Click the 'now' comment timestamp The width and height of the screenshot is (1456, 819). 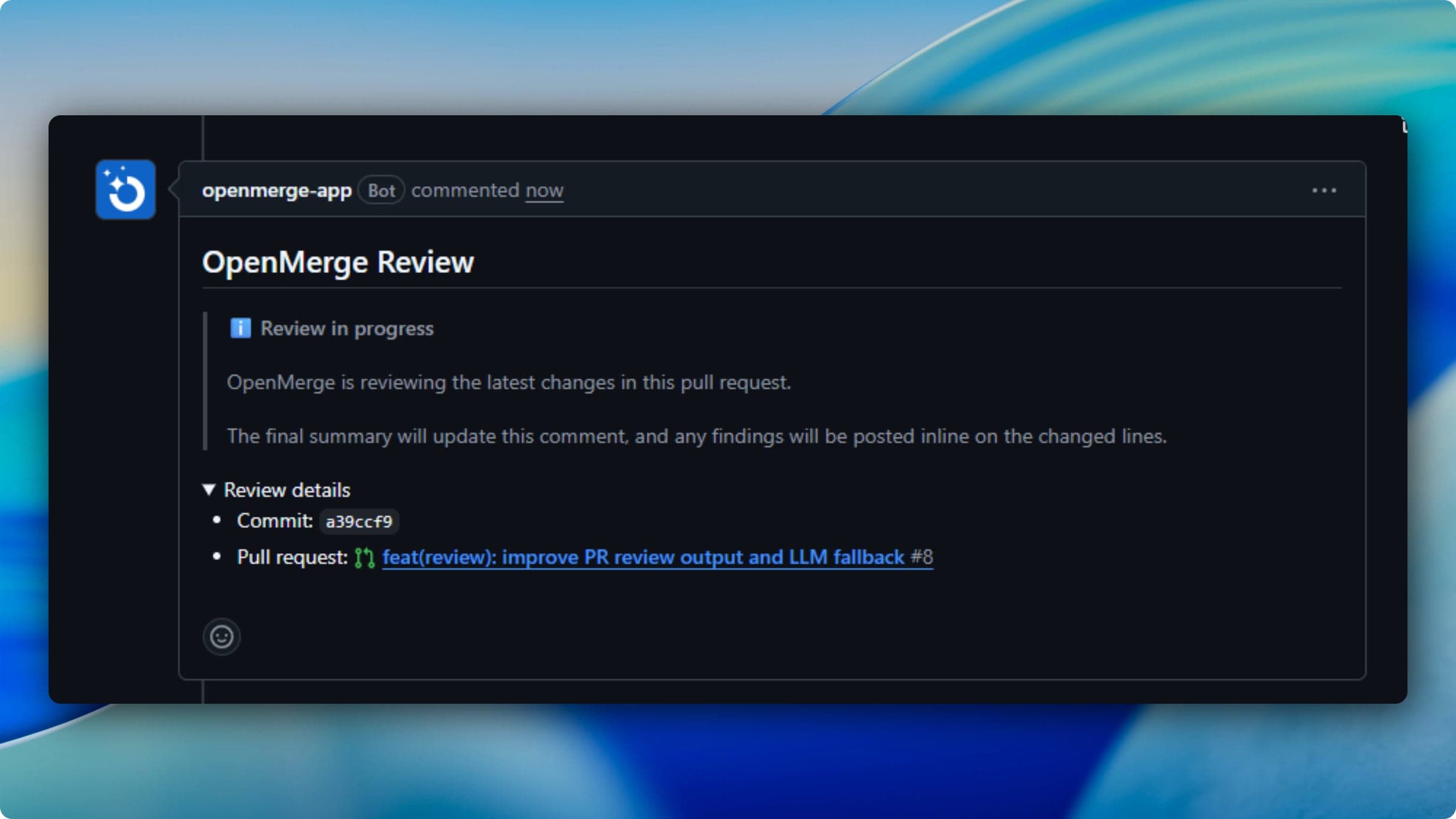tap(544, 190)
